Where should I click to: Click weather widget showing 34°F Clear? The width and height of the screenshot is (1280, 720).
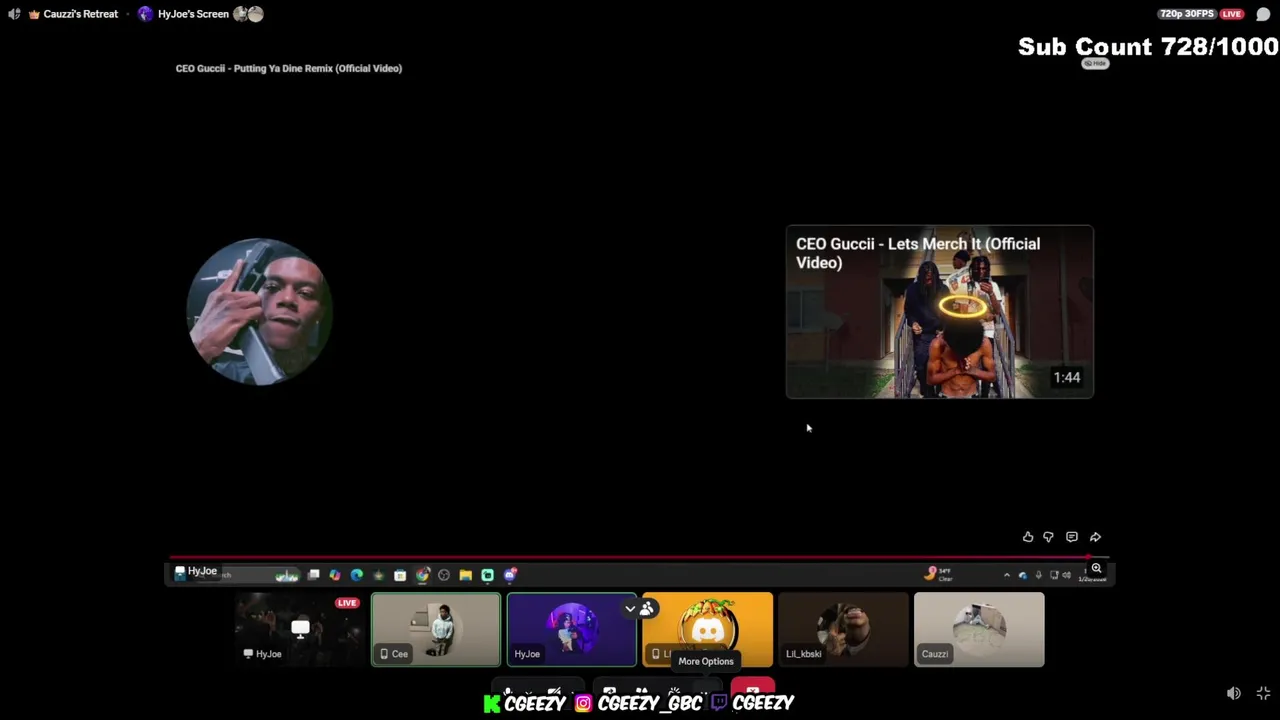(x=938, y=575)
